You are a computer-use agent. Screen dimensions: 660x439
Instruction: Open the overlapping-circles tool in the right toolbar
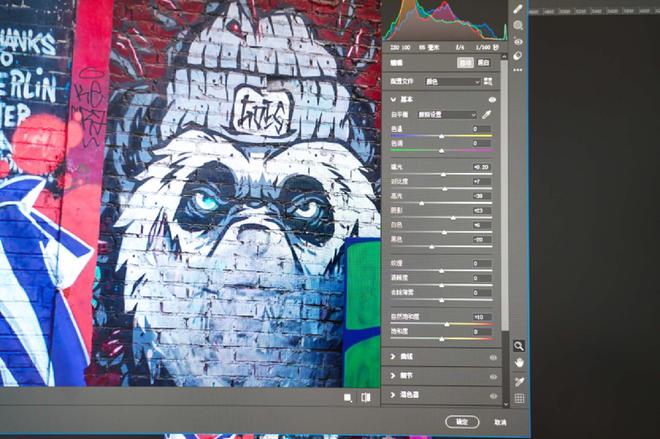point(518,56)
